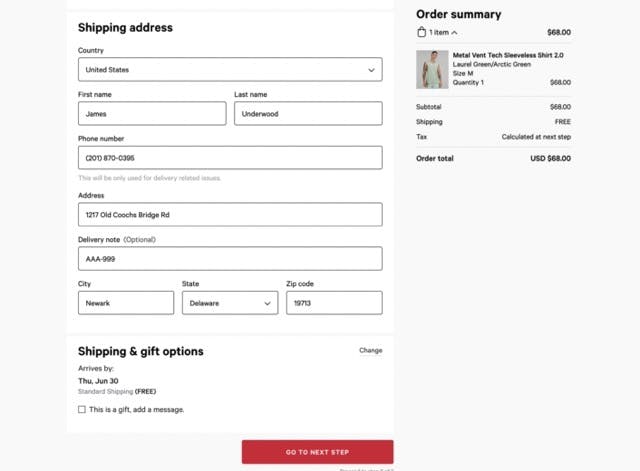The image size is (640, 471).
Task: Collapse the 1 item chevron in Order summary
Action: [454, 33]
